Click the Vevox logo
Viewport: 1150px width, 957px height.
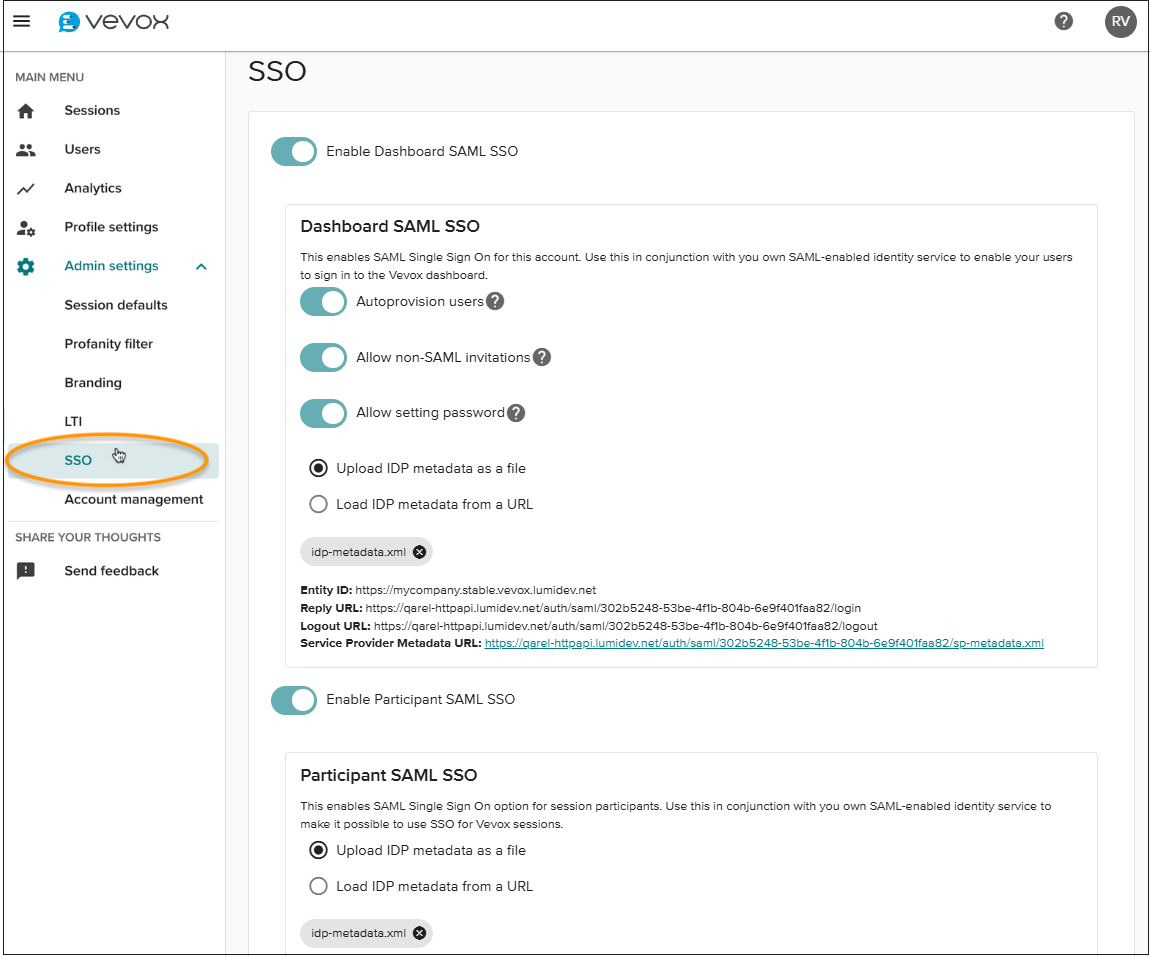114,22
